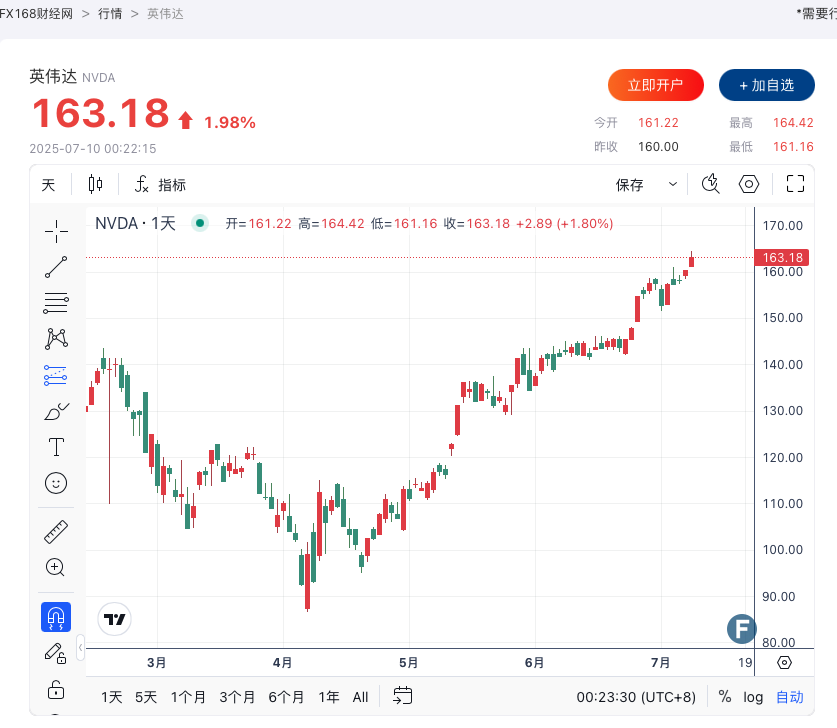Open quick search in the chart toolbar

710,184
